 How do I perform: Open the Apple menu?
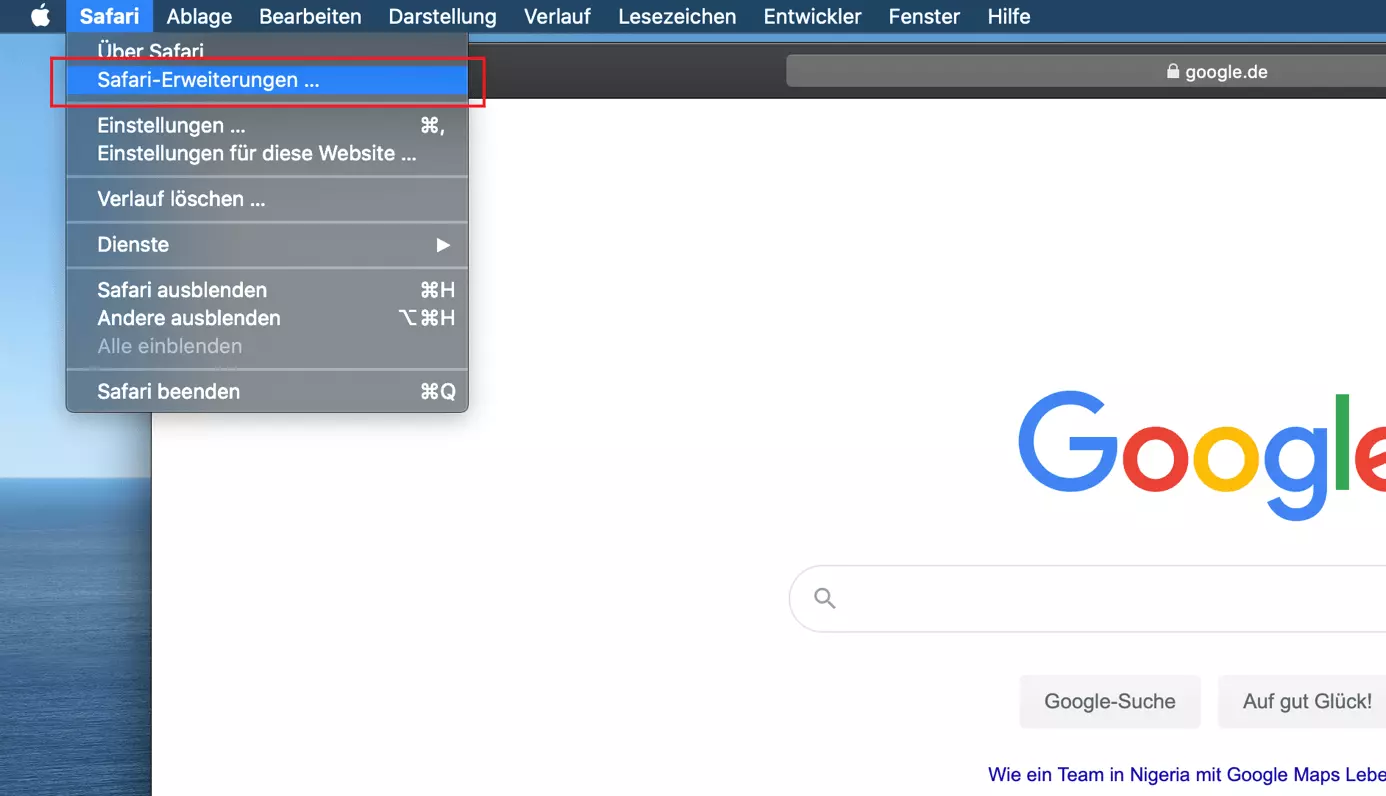point(40,16)
